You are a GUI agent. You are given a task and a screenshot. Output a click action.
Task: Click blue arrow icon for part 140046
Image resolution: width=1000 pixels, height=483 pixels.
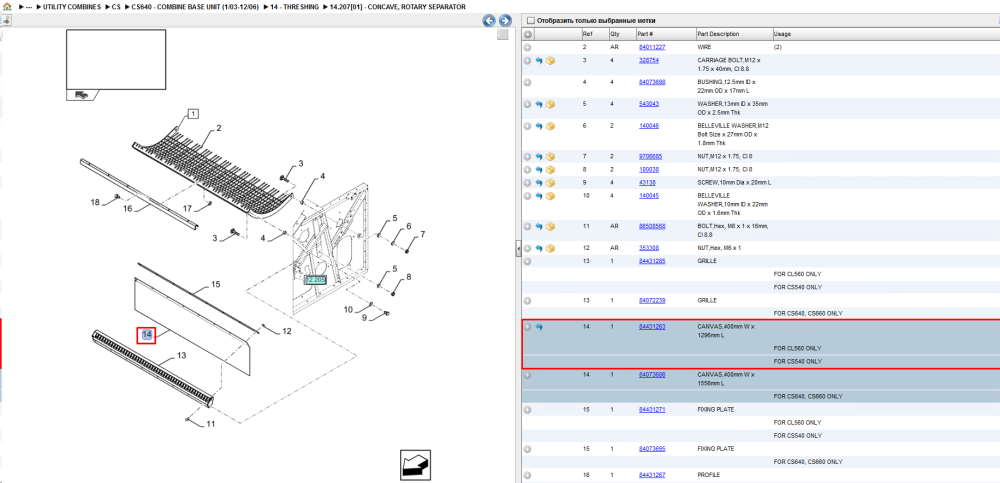[x=539, y=126]
